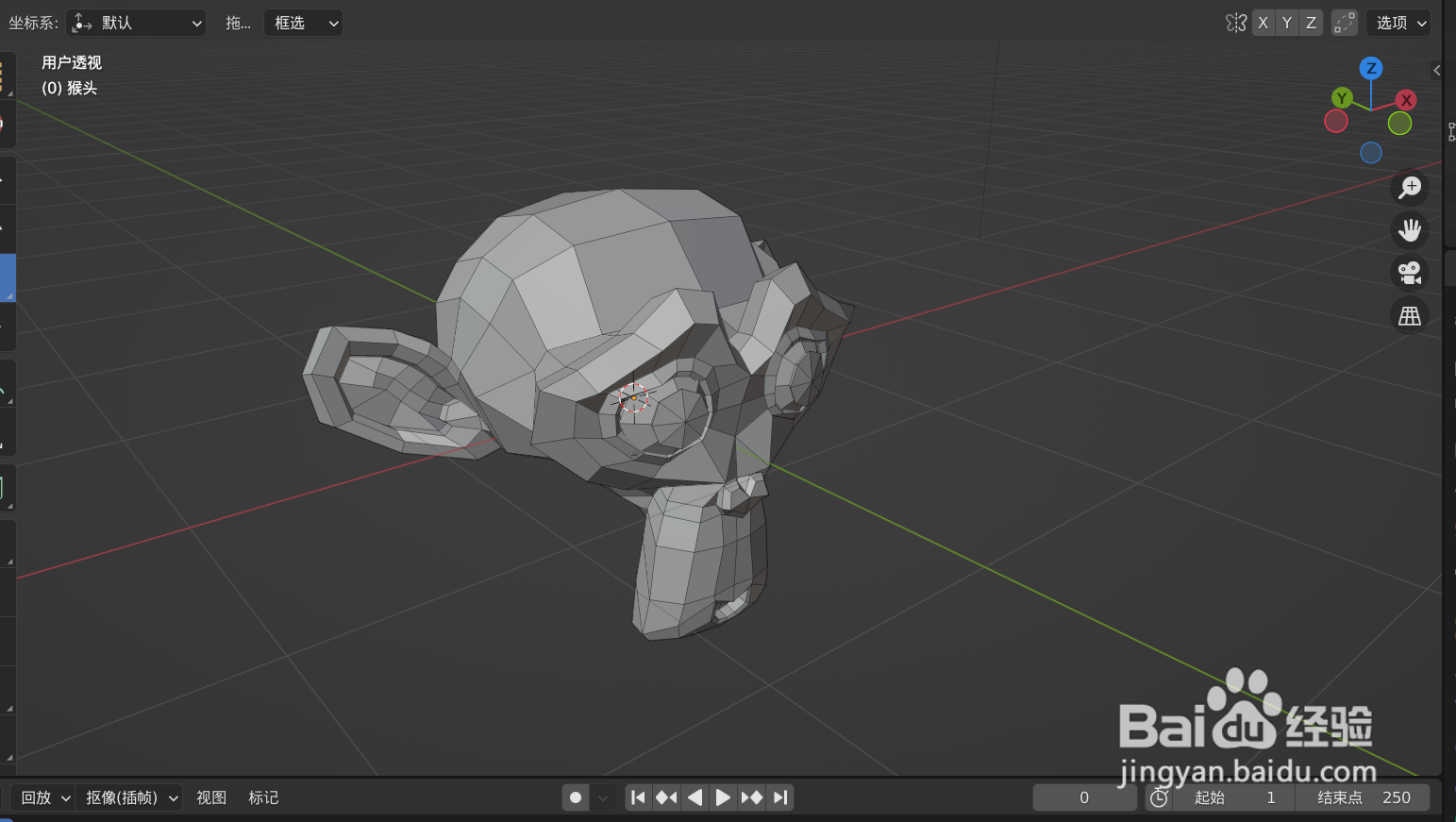Viewport: 1456px width, 822px height.
Task: Jump to previous keyframe
Action: [x=666, y=797]
